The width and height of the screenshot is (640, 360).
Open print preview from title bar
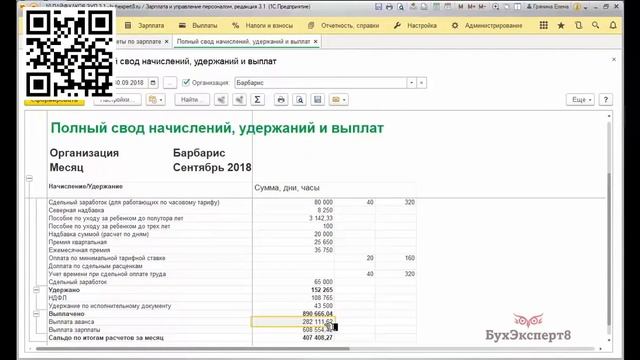pos(401,7)
